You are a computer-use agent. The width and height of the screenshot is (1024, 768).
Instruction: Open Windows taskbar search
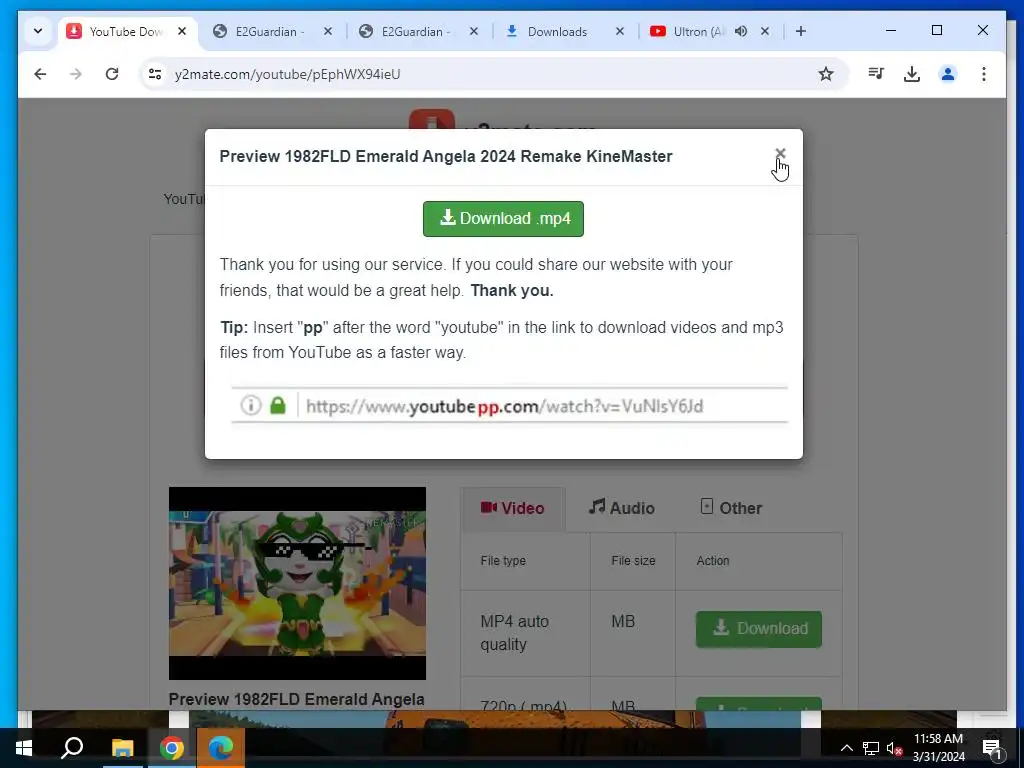click(72, 748)
